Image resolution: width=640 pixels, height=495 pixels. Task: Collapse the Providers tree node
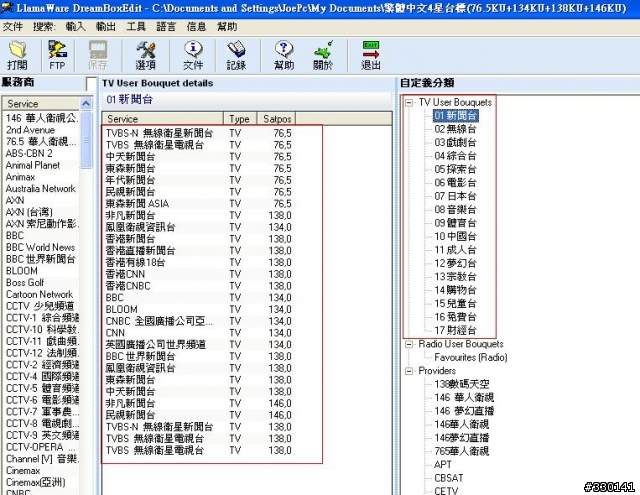click(x=409, y=371)
